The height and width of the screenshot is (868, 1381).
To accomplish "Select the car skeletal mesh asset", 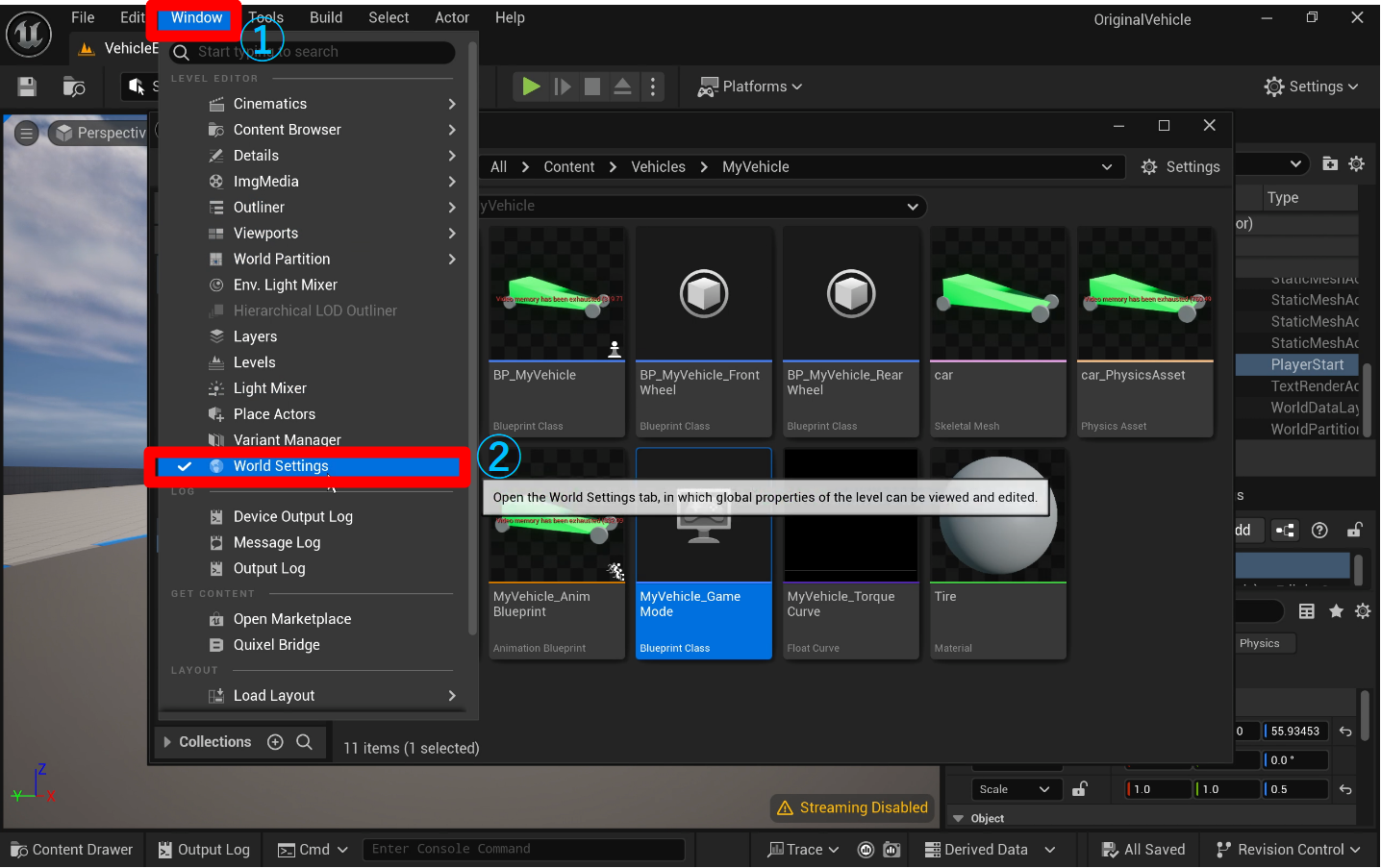I will (998, 332).
